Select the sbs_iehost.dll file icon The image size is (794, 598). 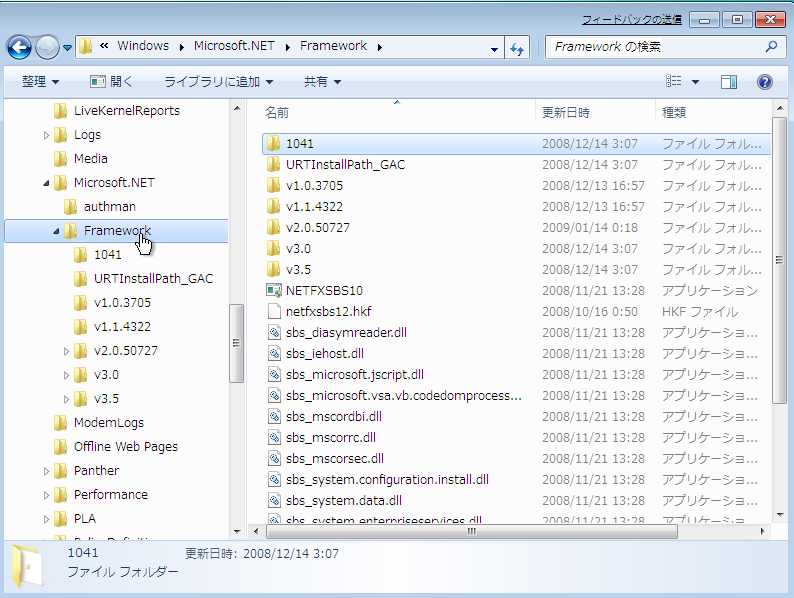(274, 353)
